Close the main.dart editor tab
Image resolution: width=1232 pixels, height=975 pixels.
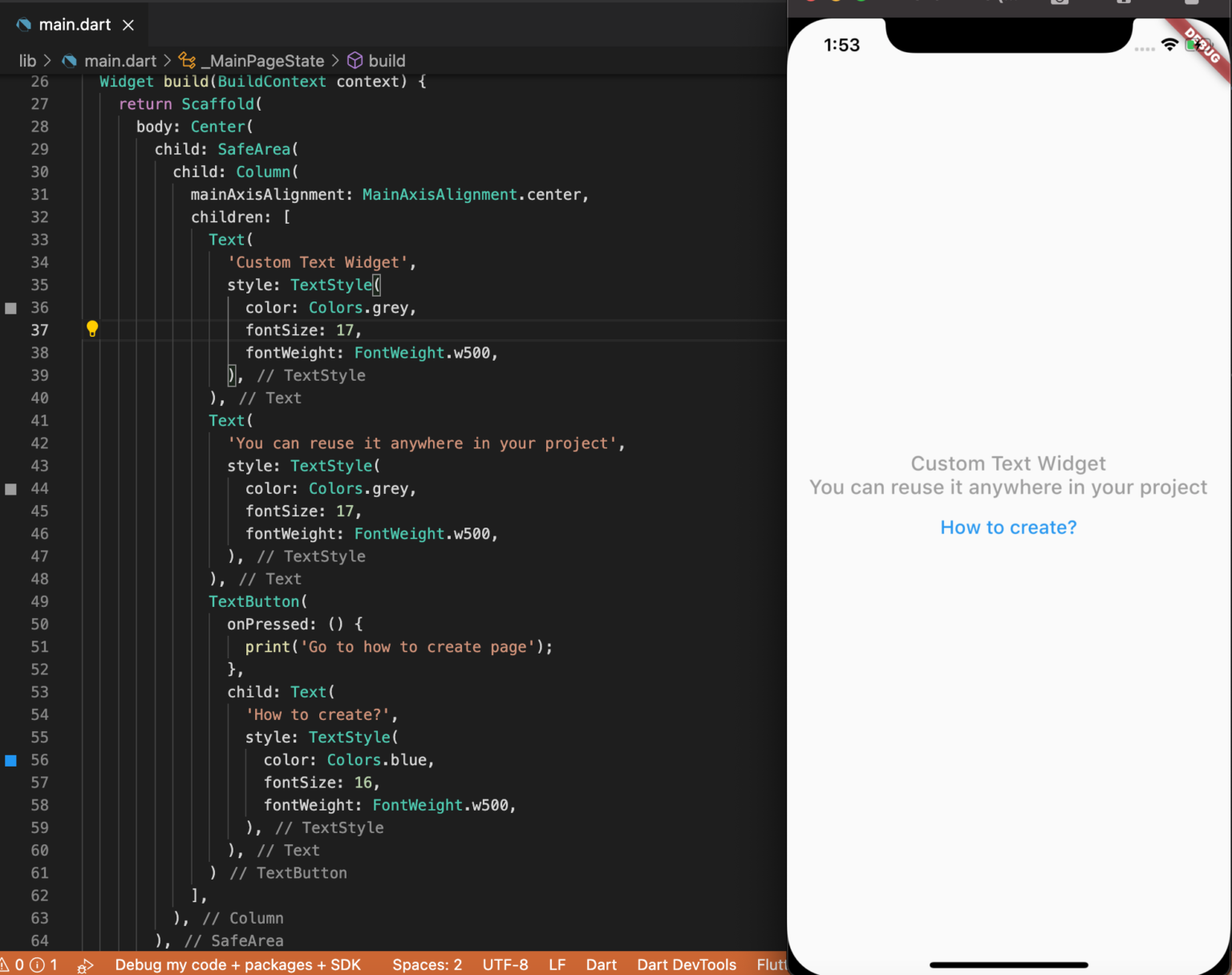coord(128,26)
